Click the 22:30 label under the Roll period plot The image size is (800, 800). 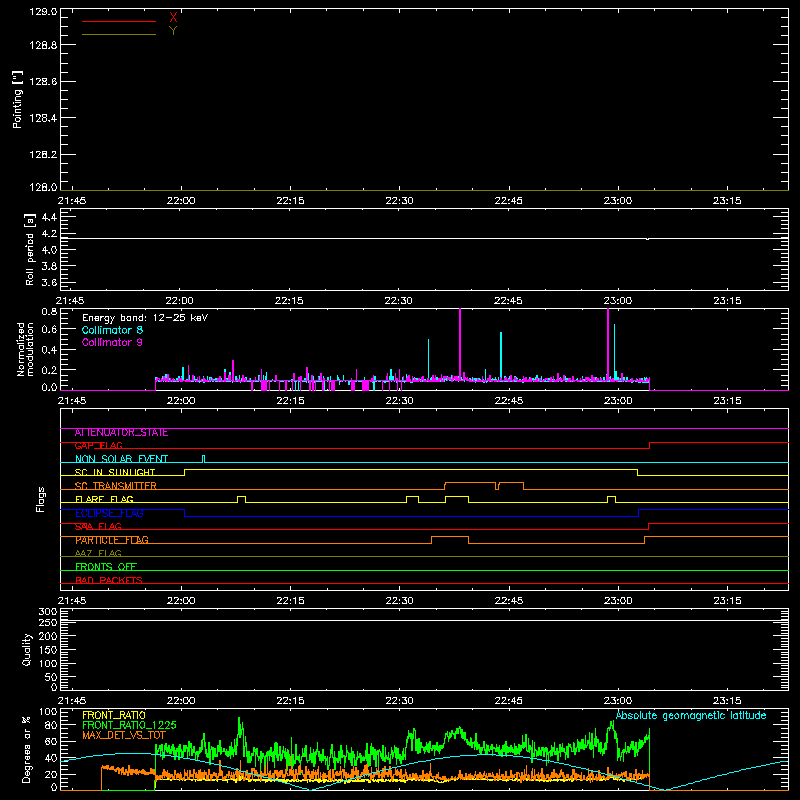tap(399, 301)
